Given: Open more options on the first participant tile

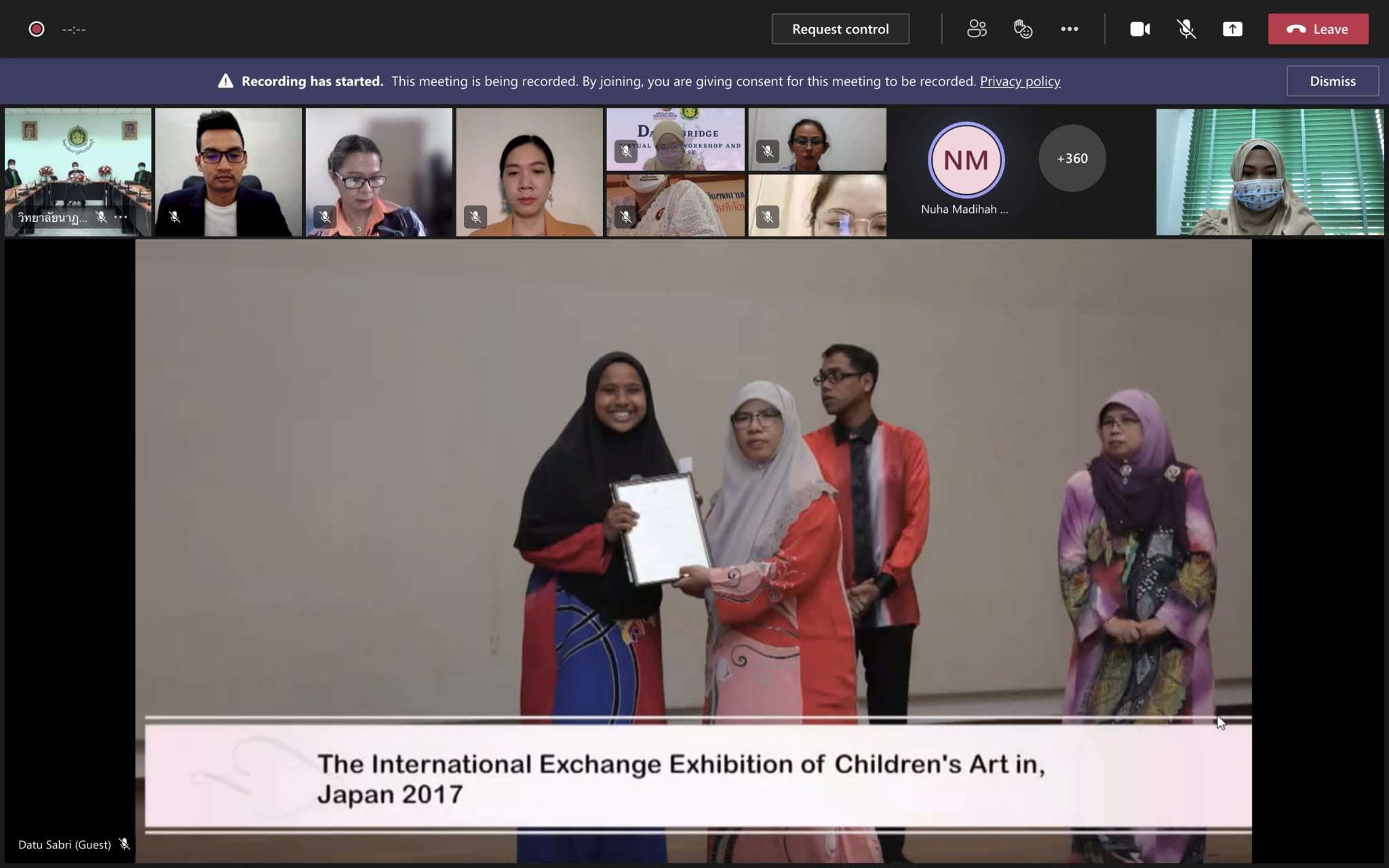Looking at the screenshot, I should click(x=121, y=217).
